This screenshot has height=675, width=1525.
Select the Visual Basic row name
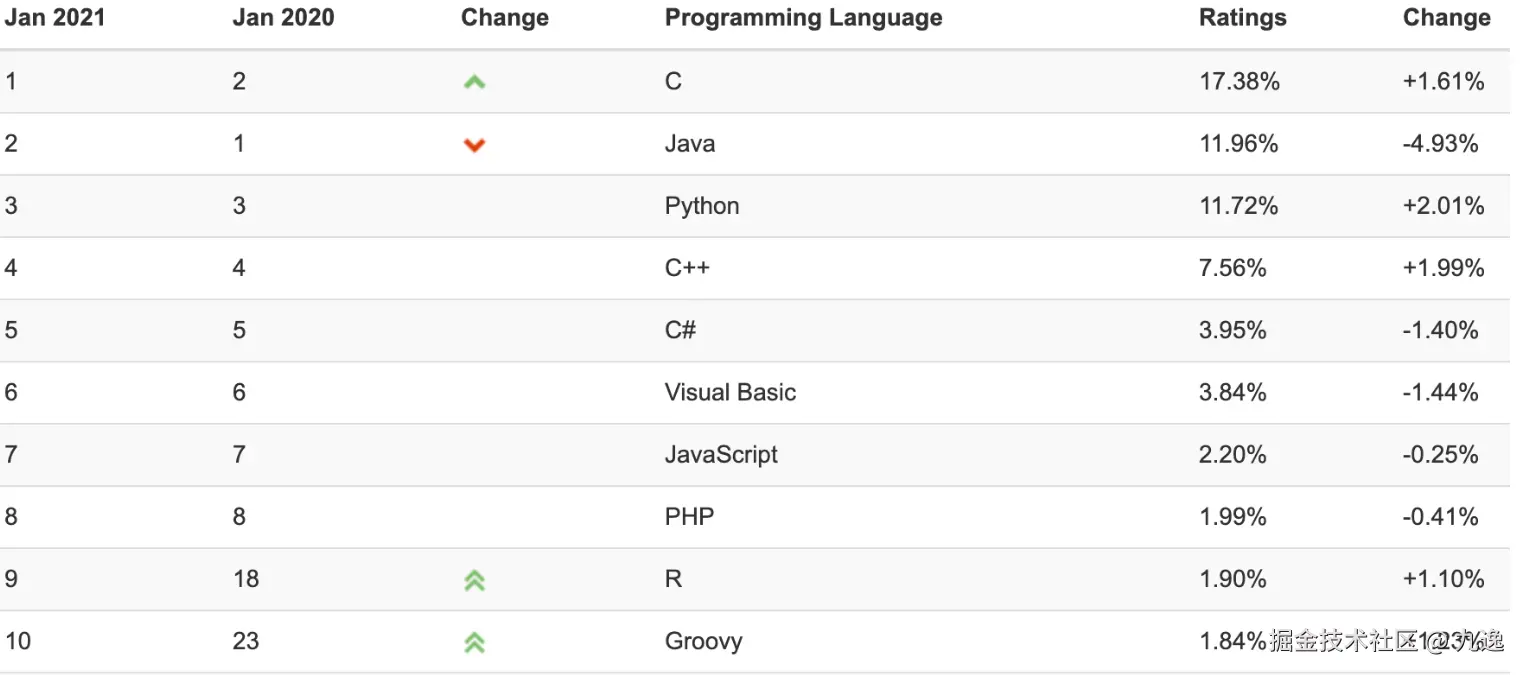tap(730, 392)
